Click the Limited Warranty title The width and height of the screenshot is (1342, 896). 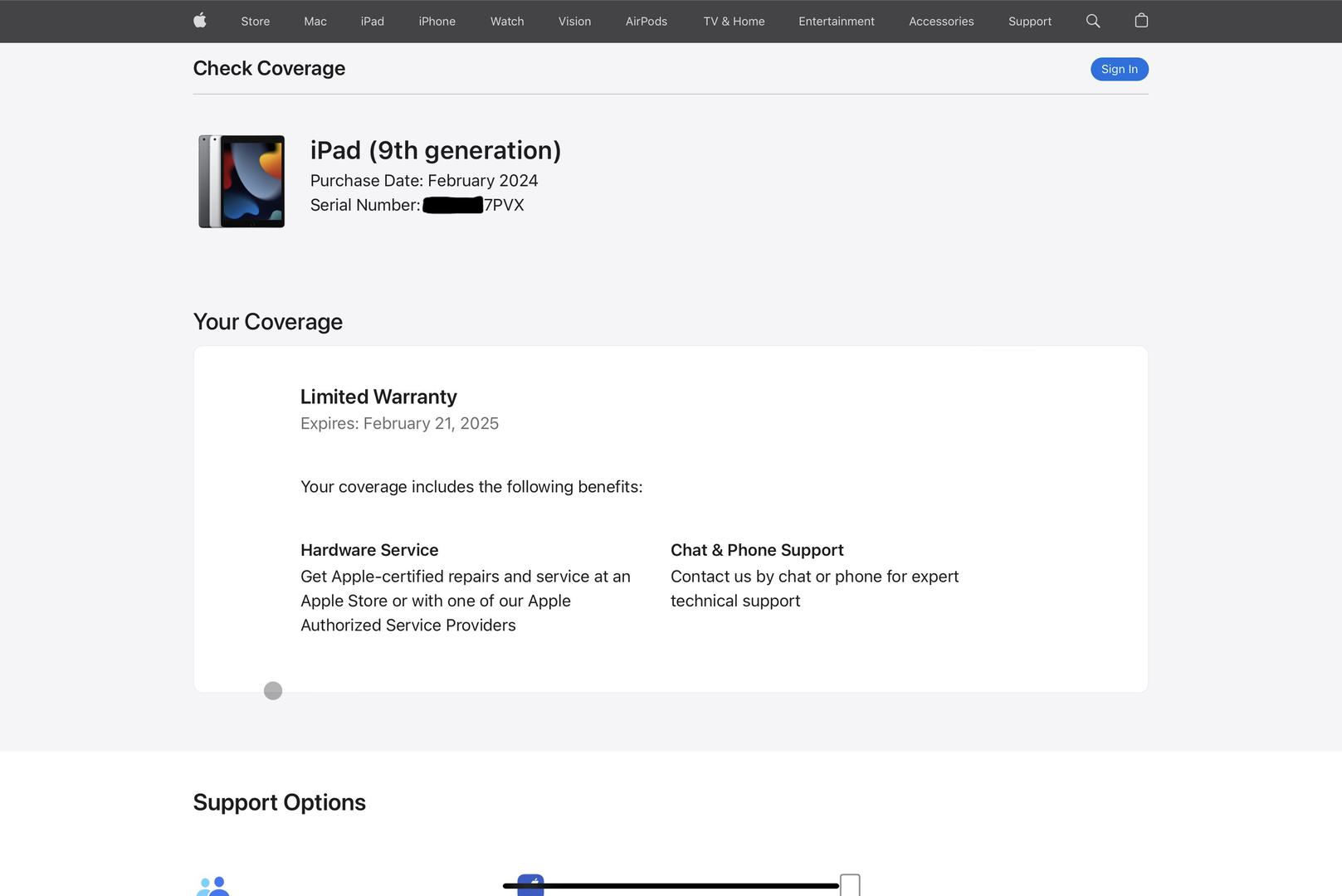378,397
